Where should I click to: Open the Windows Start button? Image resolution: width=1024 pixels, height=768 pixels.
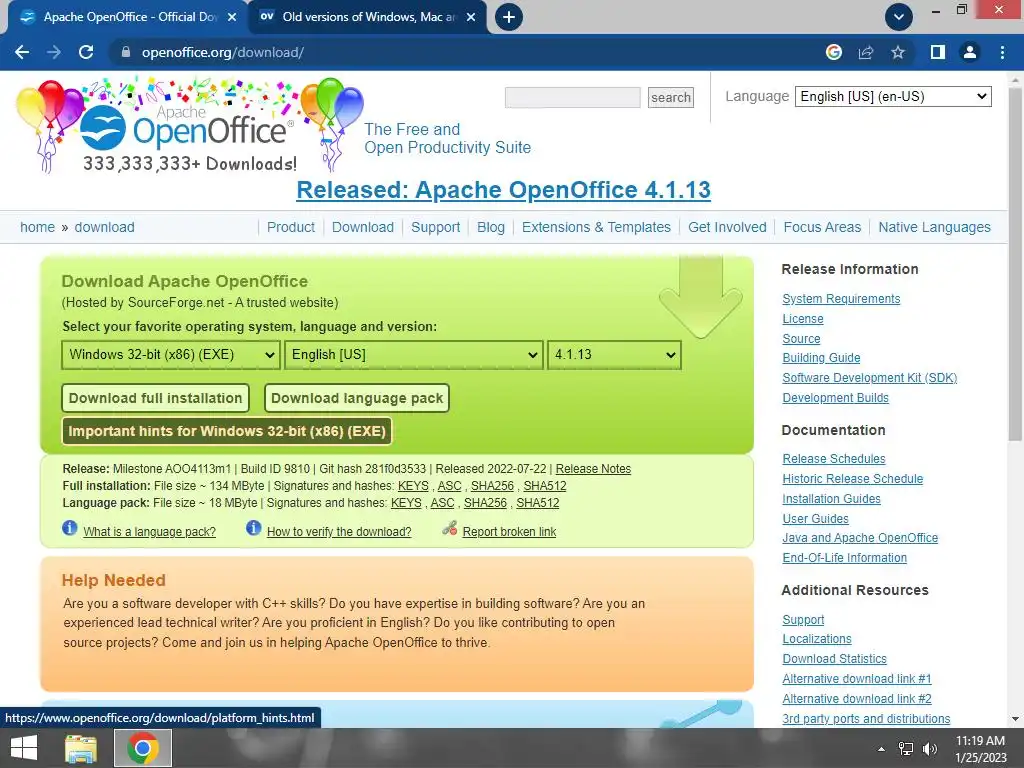pyautogui.click(x=24, y=748)
